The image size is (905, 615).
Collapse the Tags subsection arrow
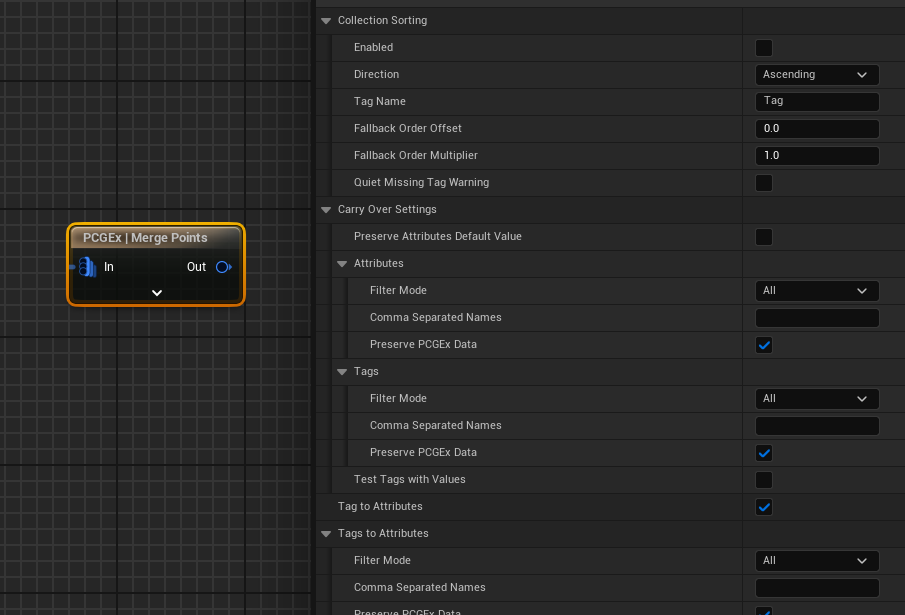tap(343, 372)
